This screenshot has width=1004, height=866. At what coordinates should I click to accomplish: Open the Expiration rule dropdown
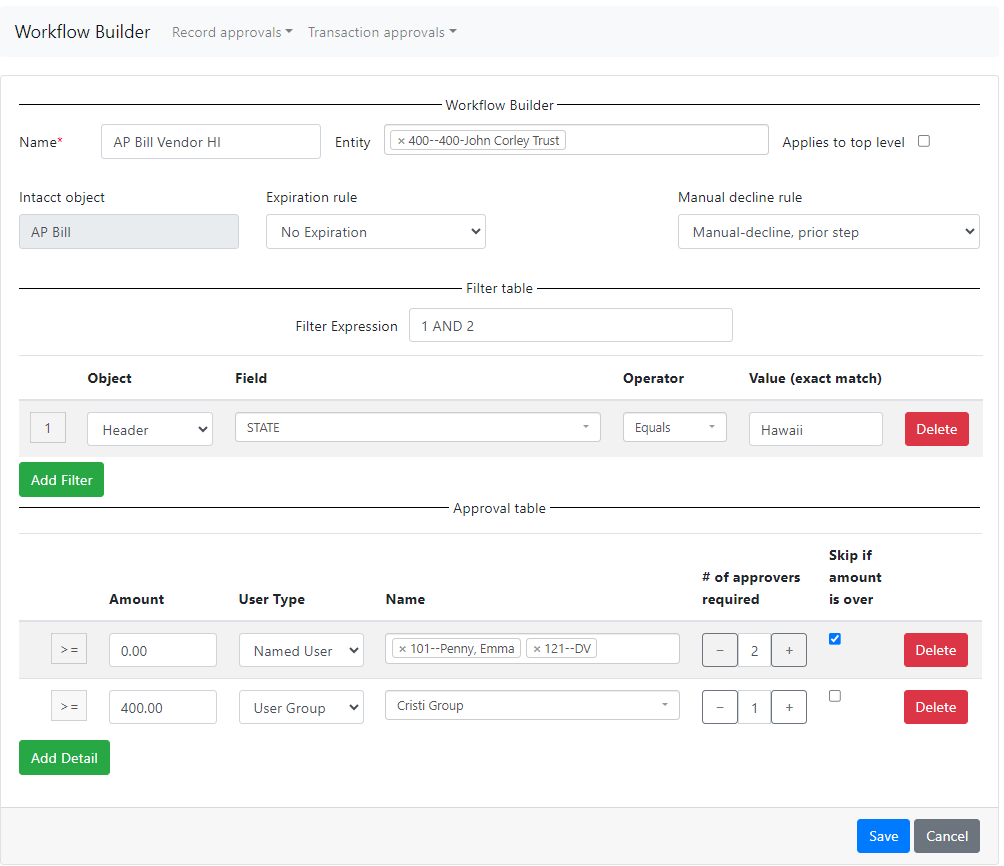tap(375, 232)
